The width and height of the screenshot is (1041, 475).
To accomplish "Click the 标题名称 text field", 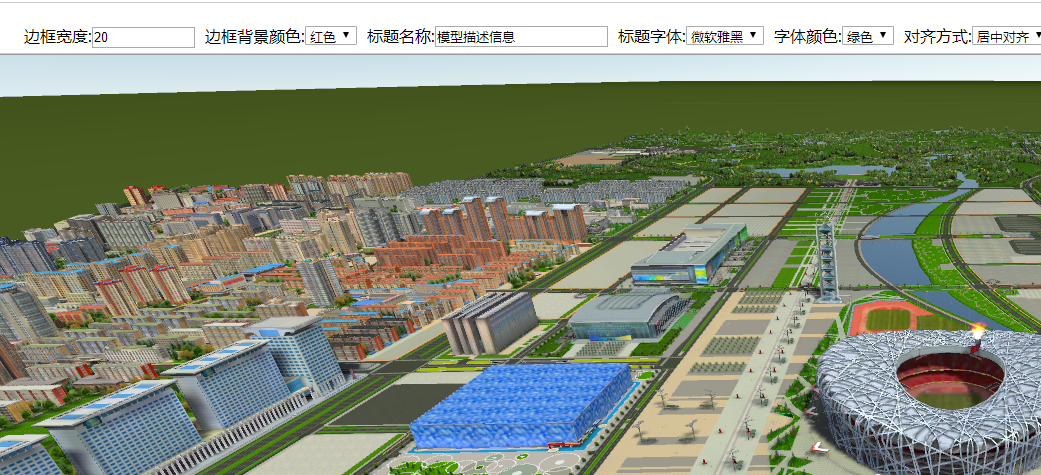I will (x=521, y=37).
